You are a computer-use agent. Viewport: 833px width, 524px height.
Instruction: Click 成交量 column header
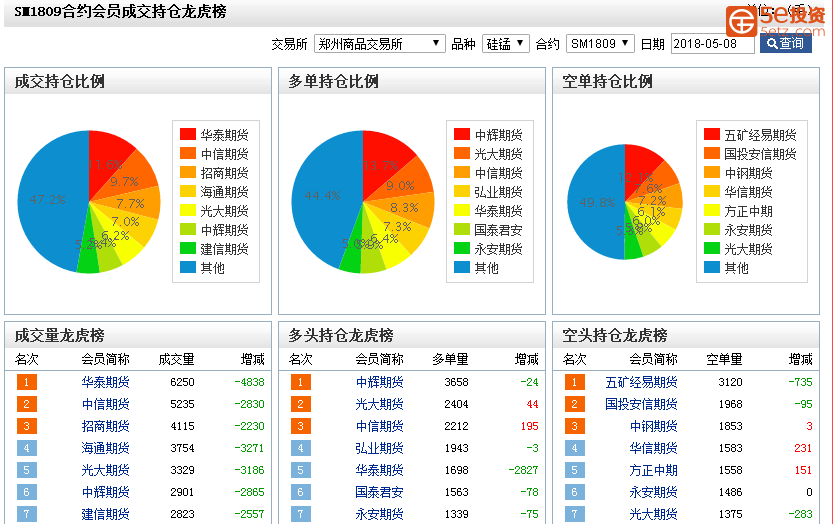[x=176, y=360]
